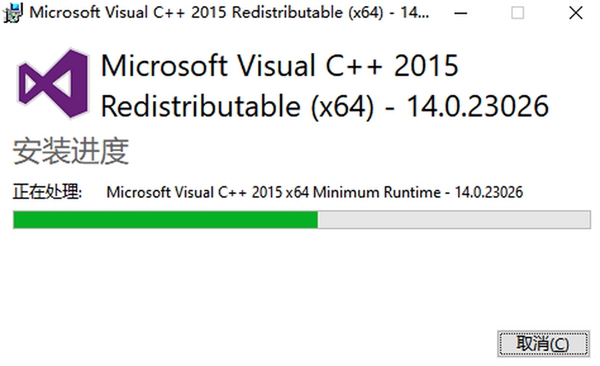
Task: Click the 安装进度 heading
Action: pos(71,152)
